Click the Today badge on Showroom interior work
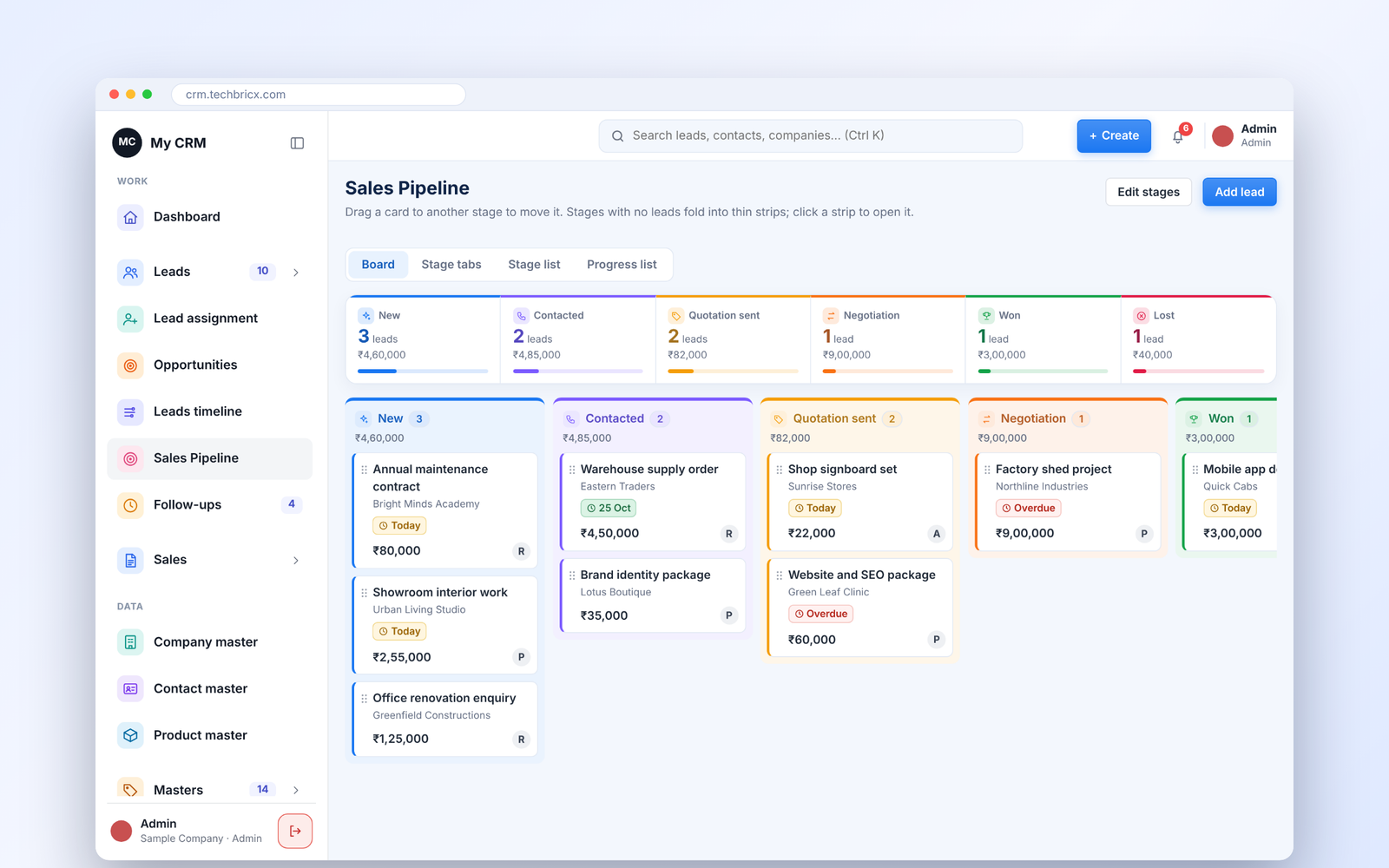Screen dimensions: 1389x868 [x=399, y=632]
